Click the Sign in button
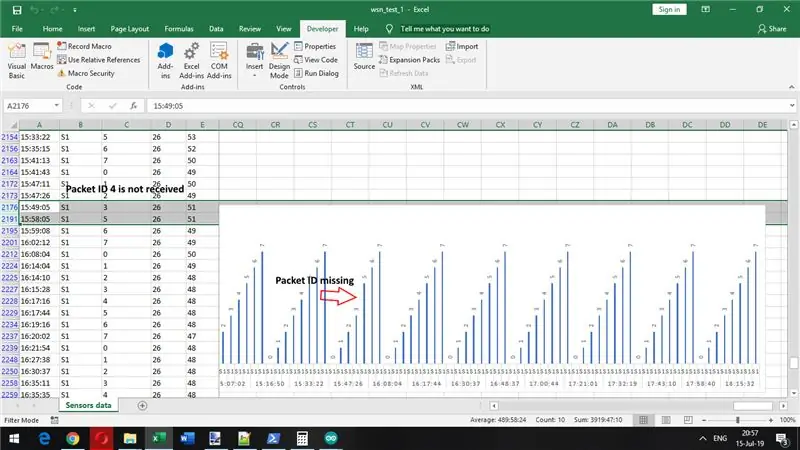Screen dimensions: 800x450 point(669,9)
